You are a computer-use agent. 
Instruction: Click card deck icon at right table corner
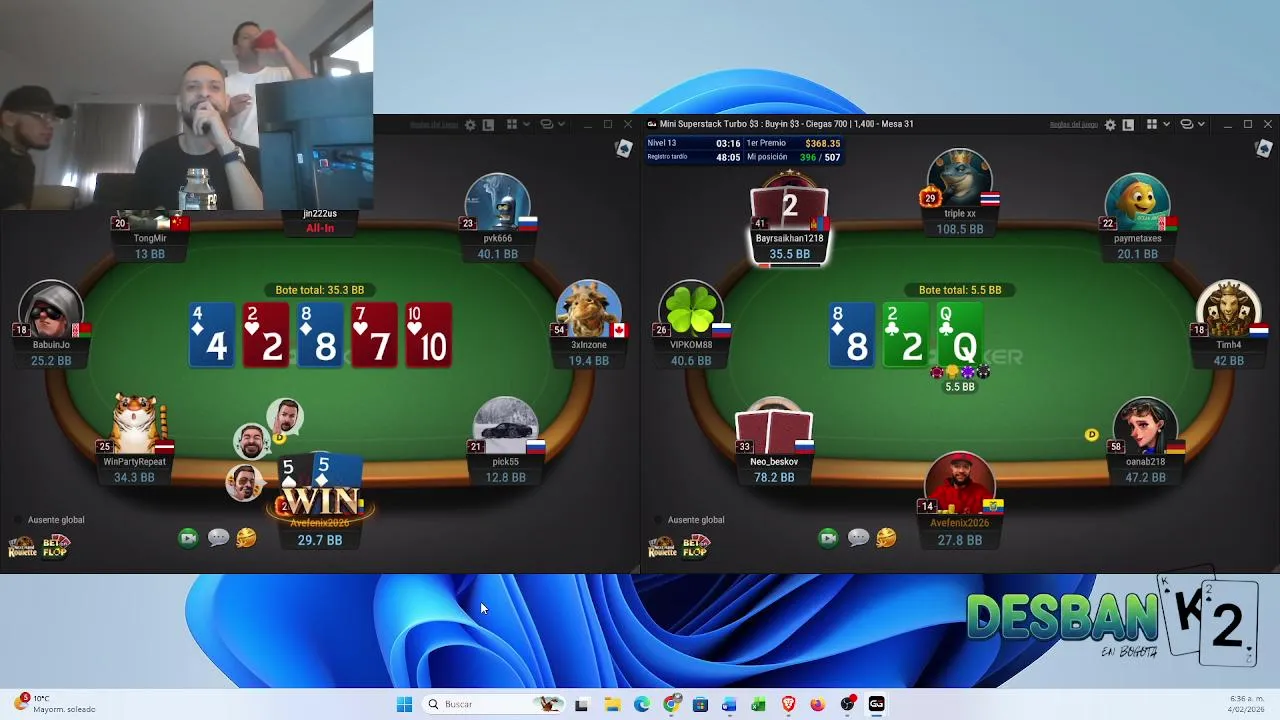click(x=1264, y=149)
